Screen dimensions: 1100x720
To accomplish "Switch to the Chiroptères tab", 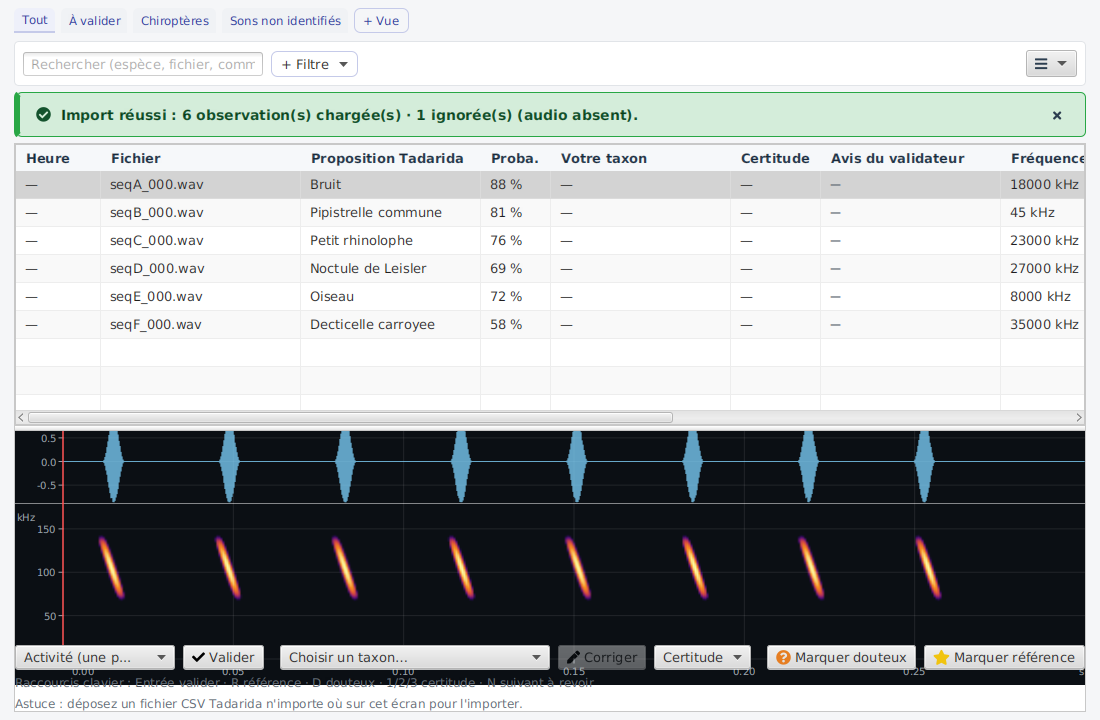I will pos(175,21).
